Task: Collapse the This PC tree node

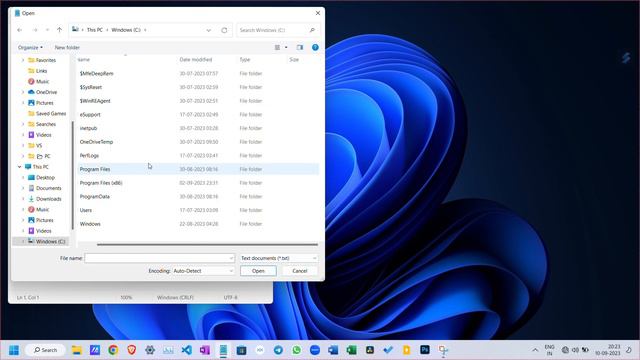Action: (19, 167)
